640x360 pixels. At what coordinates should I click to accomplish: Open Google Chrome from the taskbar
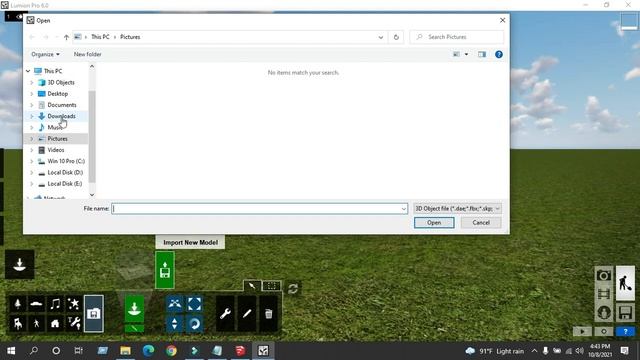tap(171, 351)
